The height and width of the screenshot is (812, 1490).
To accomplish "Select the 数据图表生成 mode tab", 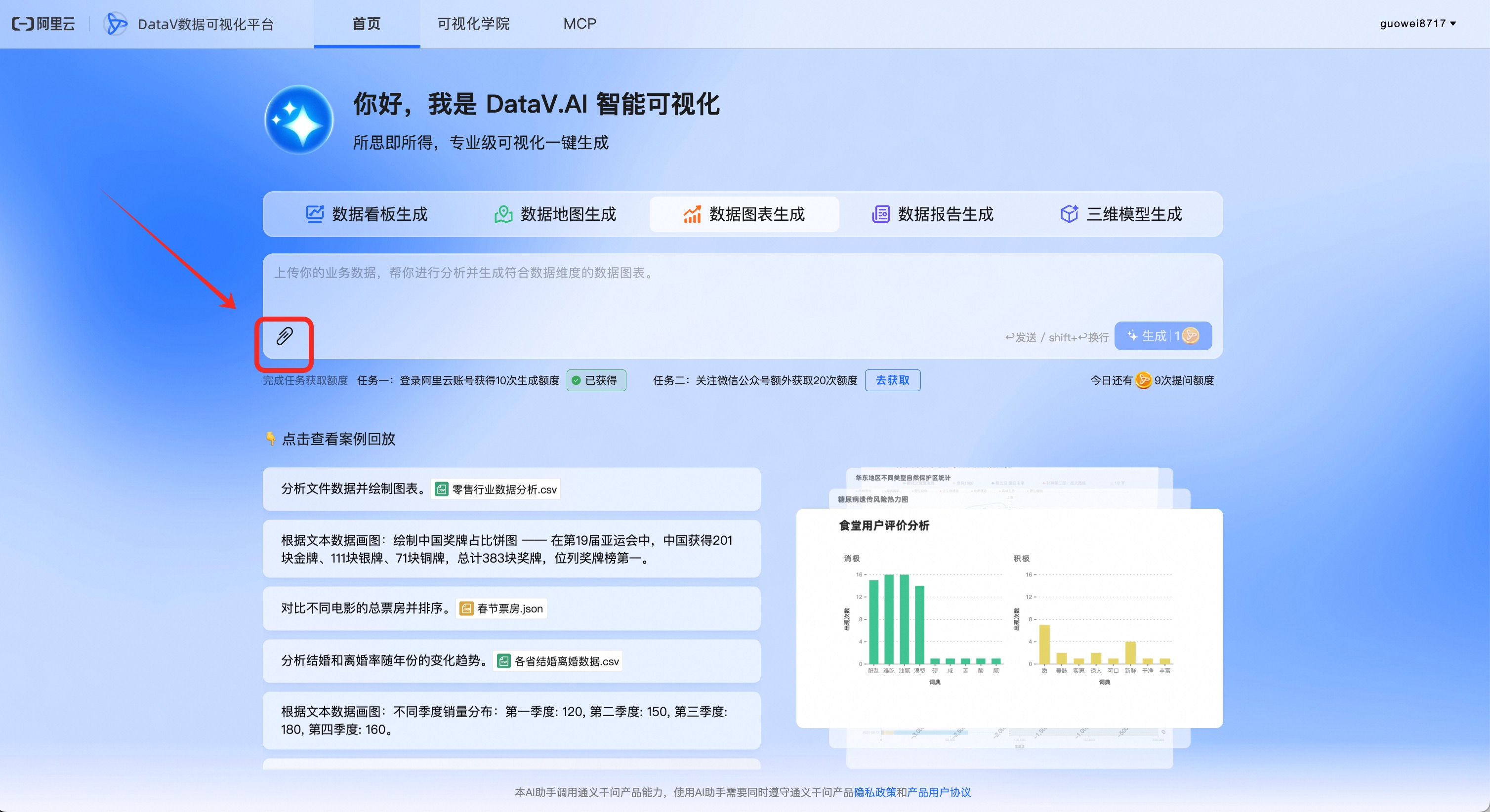I will (744, 214).
